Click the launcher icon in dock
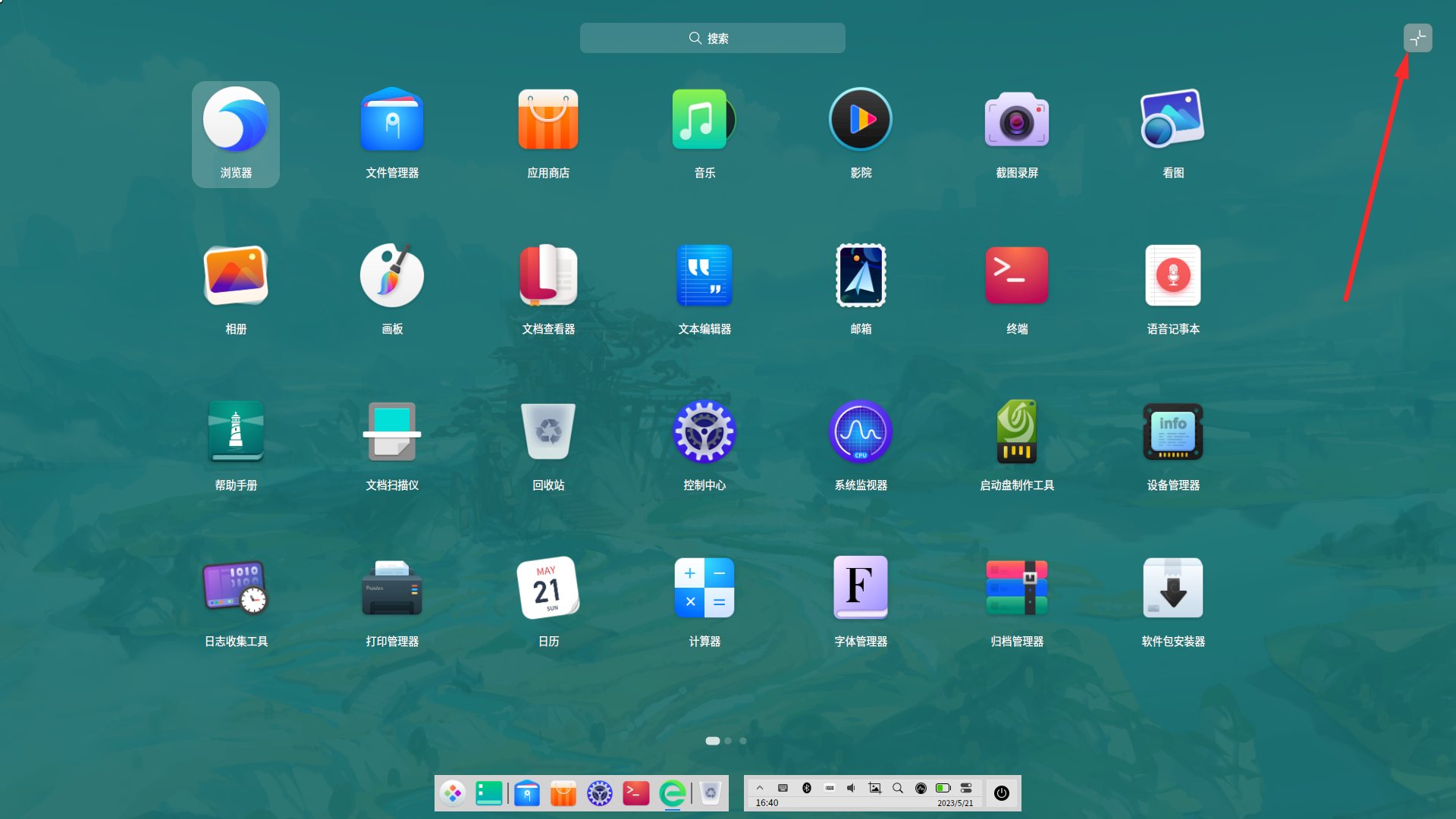Image resolution: width=1456 pixels, height=819 pixels. [453, 793]
